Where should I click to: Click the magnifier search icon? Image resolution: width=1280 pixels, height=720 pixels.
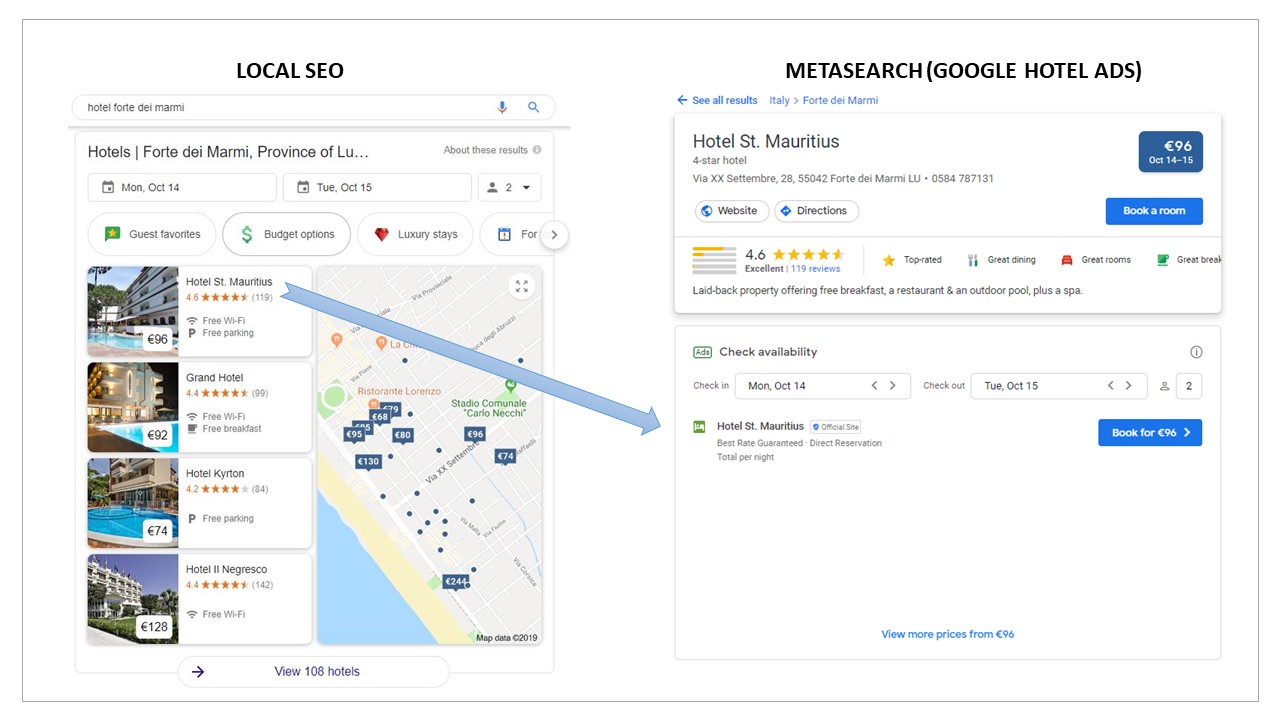[534, 107]
